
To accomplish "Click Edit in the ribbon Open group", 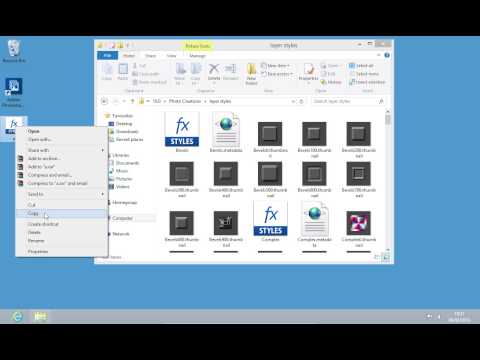I will tap(328, 74).
